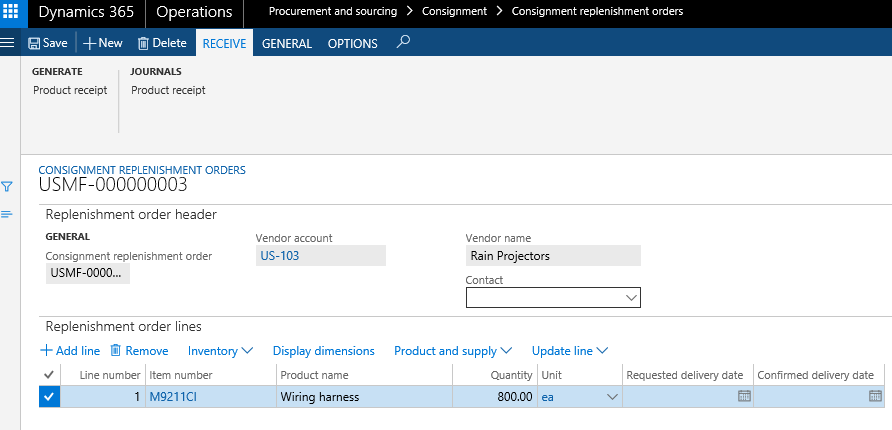Viewport: 892px width, 430px height.
Task: Click the Quantity field showing 800.00
Action: point(494,397)
